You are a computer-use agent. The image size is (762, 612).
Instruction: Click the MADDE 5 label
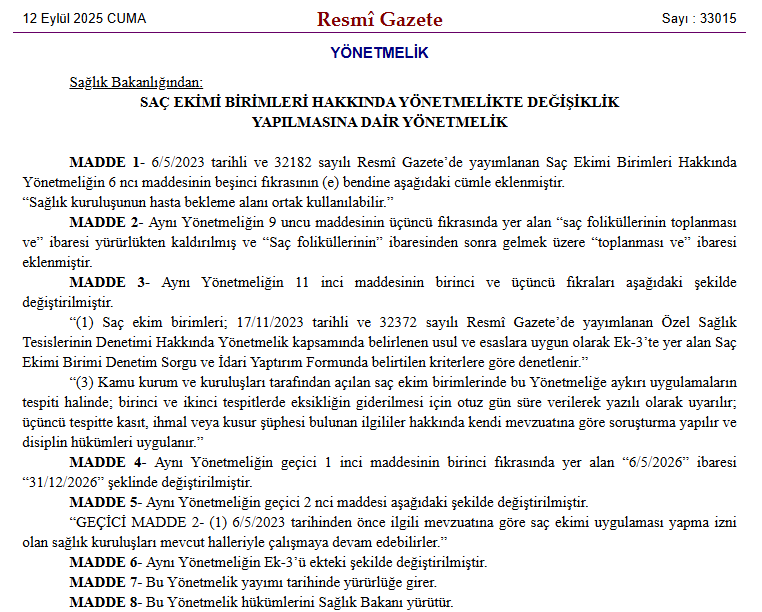pos(106,502)
